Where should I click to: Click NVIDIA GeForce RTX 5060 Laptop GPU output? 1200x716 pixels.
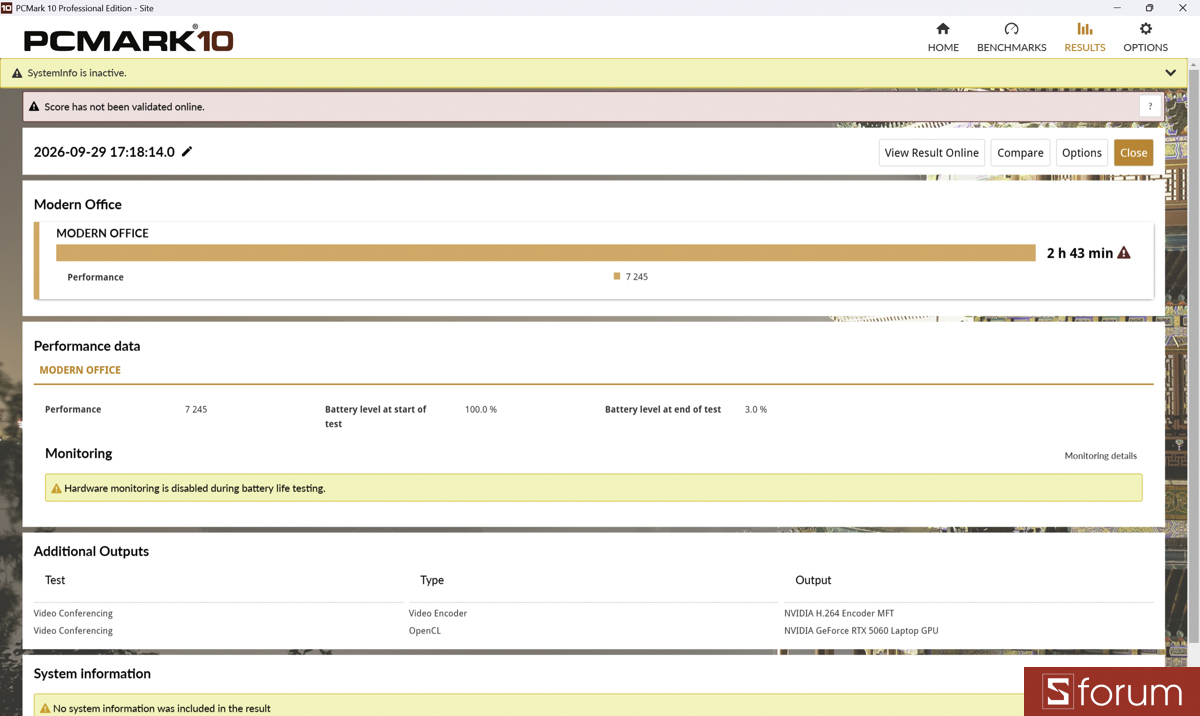[x=861, y=631]
